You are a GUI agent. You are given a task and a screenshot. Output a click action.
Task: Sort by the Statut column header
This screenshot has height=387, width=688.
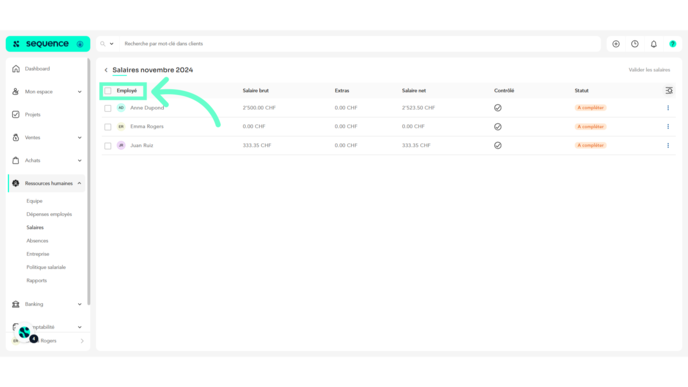coord(582,91)
